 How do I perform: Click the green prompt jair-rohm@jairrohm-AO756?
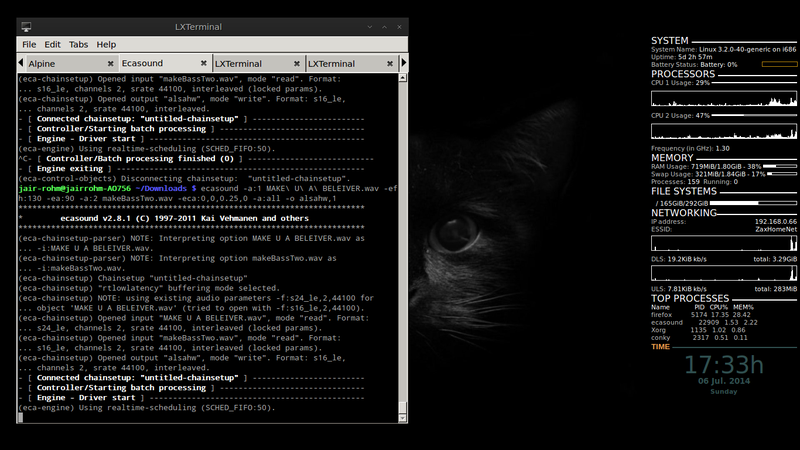pos(74,188)
